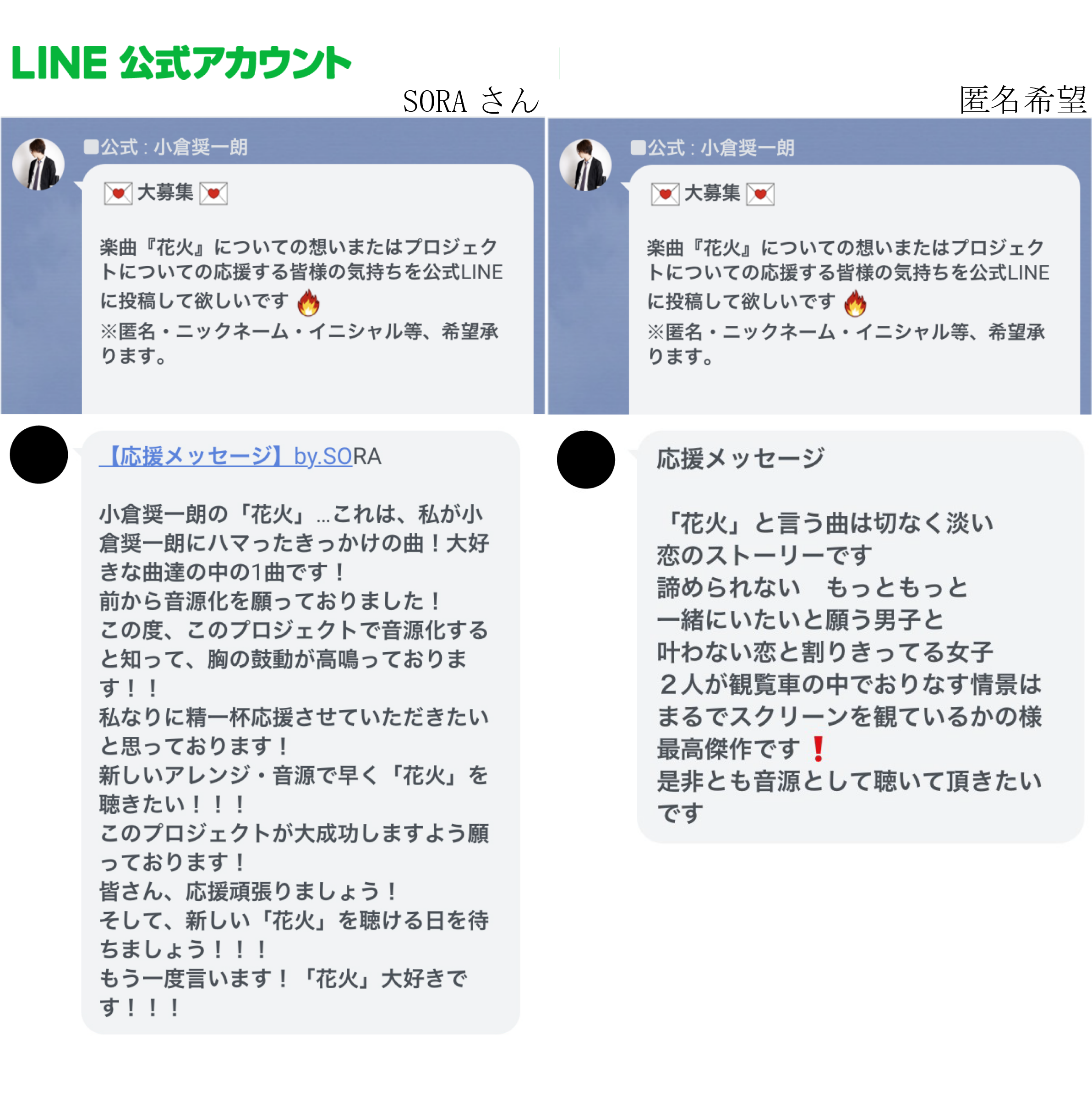This screenshot has height=1101, width=1092.
Task: Click the first heart envelope icon before 大募集 on left
Action: pos(118,193)
